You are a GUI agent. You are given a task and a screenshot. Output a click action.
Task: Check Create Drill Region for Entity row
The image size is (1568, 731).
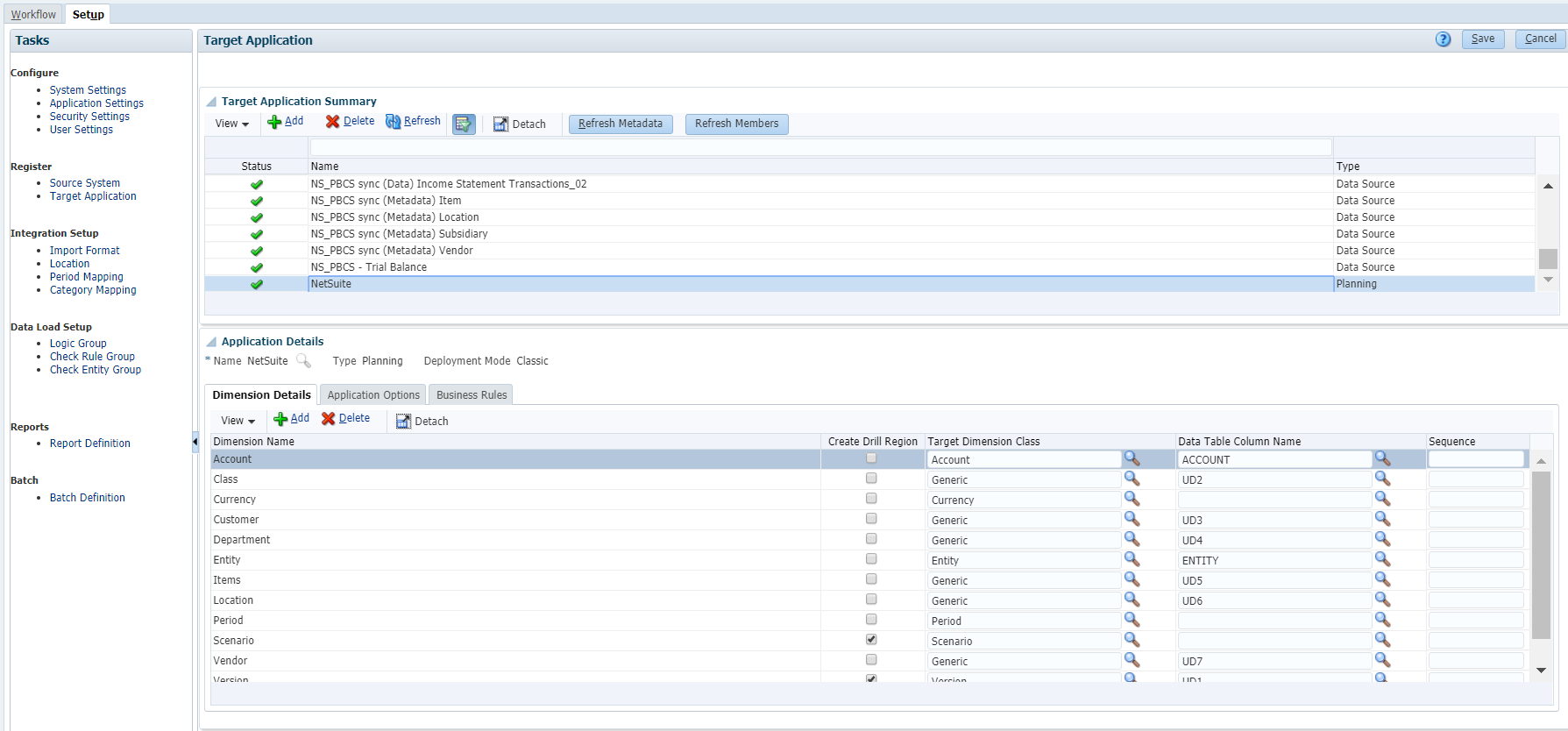click(871, 559)
